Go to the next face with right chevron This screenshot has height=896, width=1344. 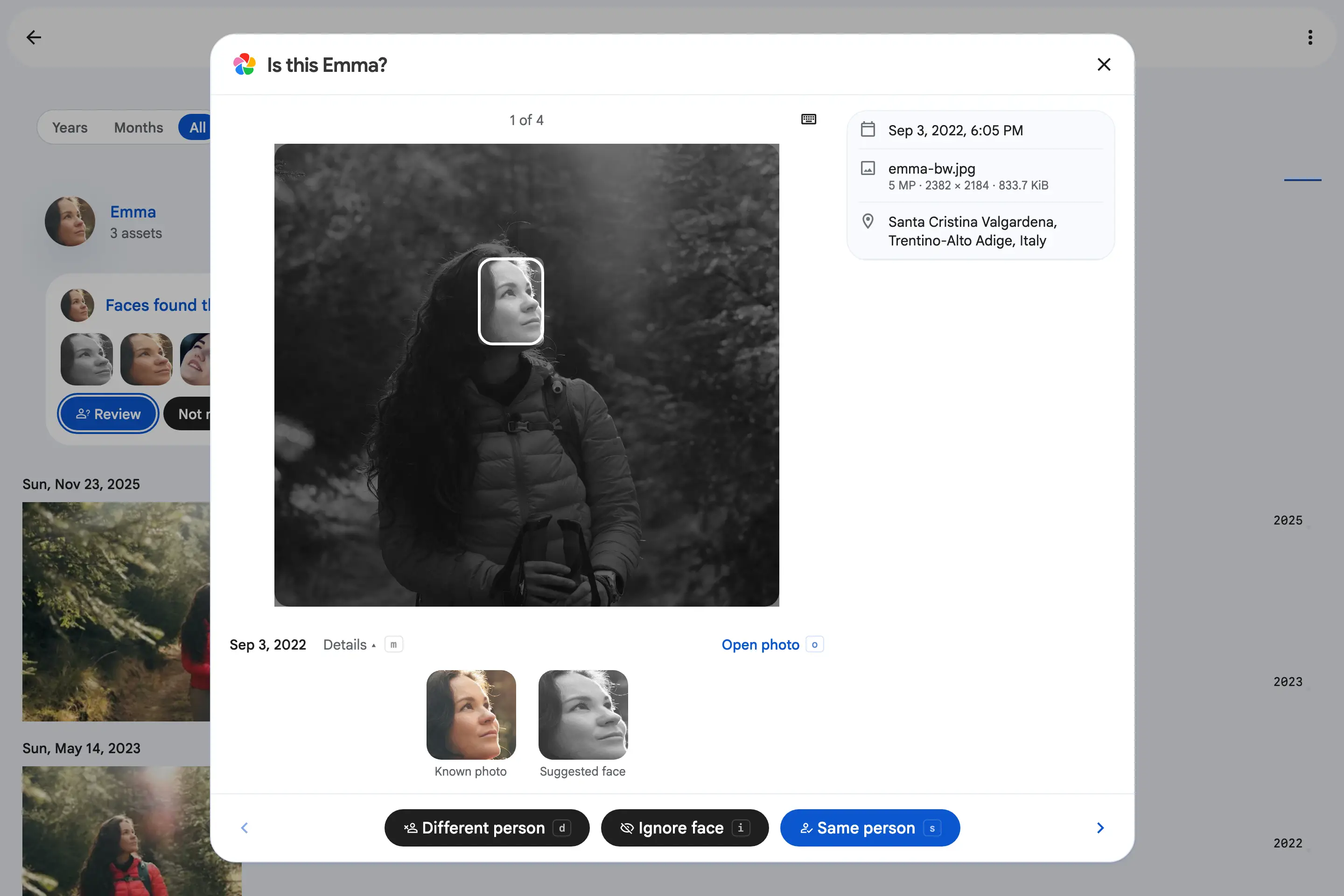click(1100, 827)
